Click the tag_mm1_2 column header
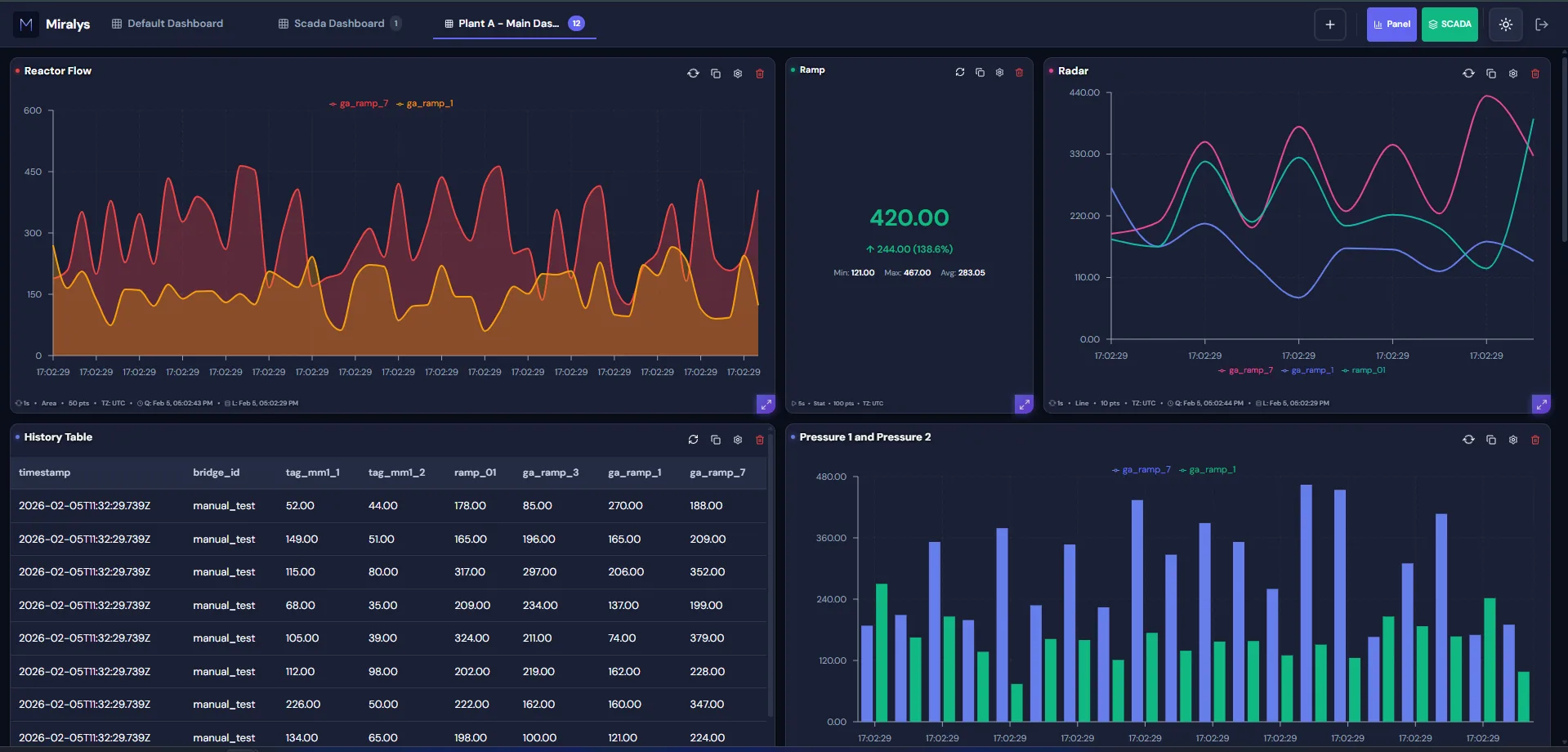 pyautogui.click(x=396, y=472)
